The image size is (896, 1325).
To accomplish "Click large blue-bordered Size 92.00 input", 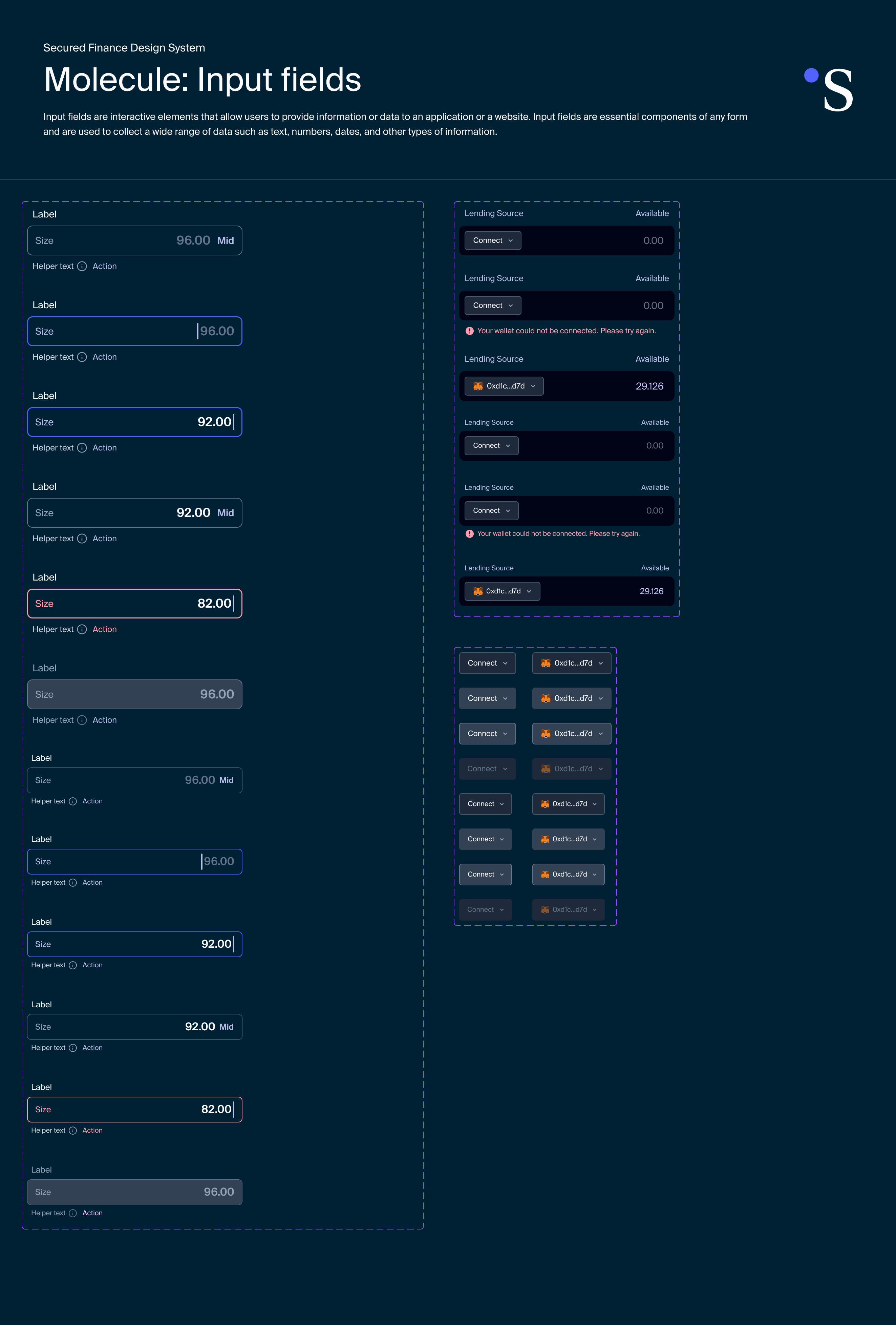I will 134,422.
